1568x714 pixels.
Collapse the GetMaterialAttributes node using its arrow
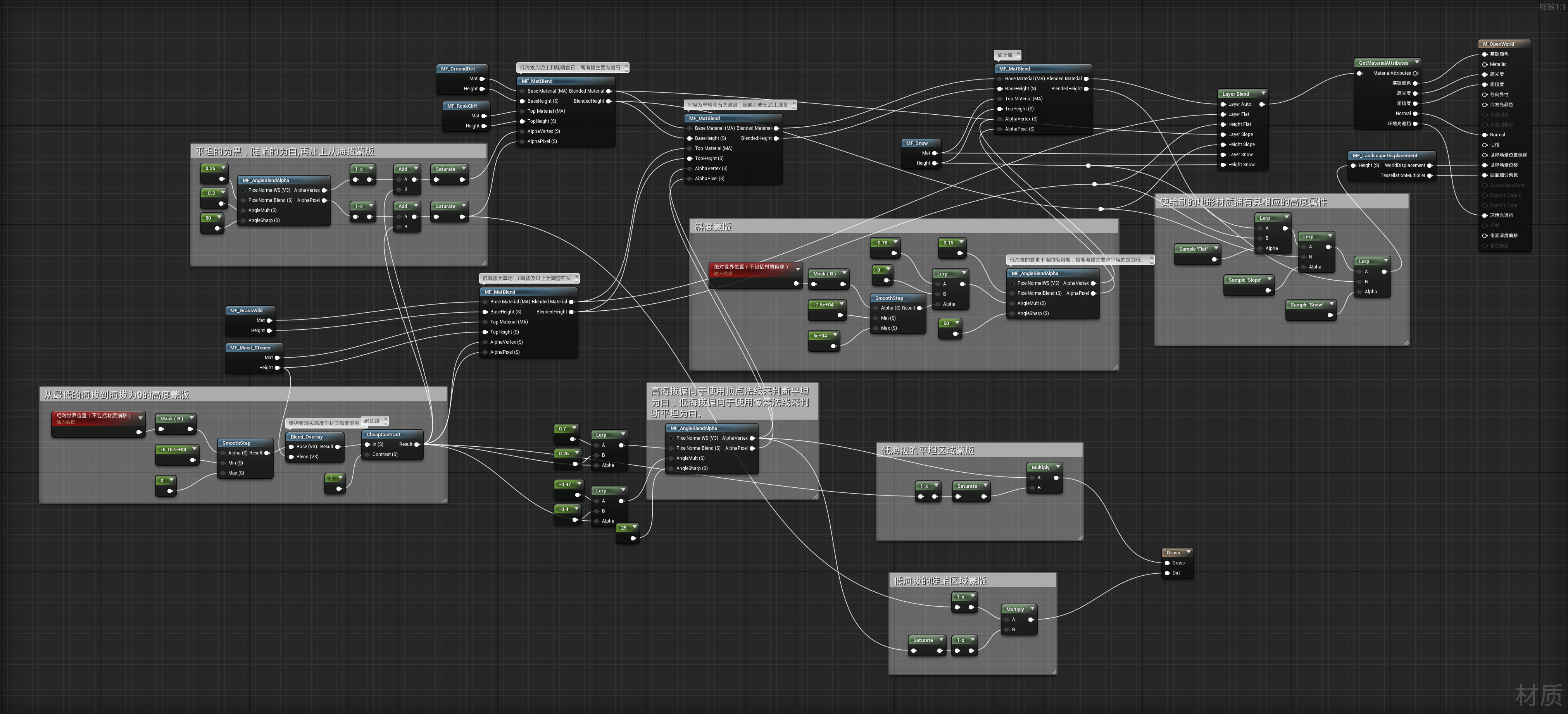click(1417, 63)
